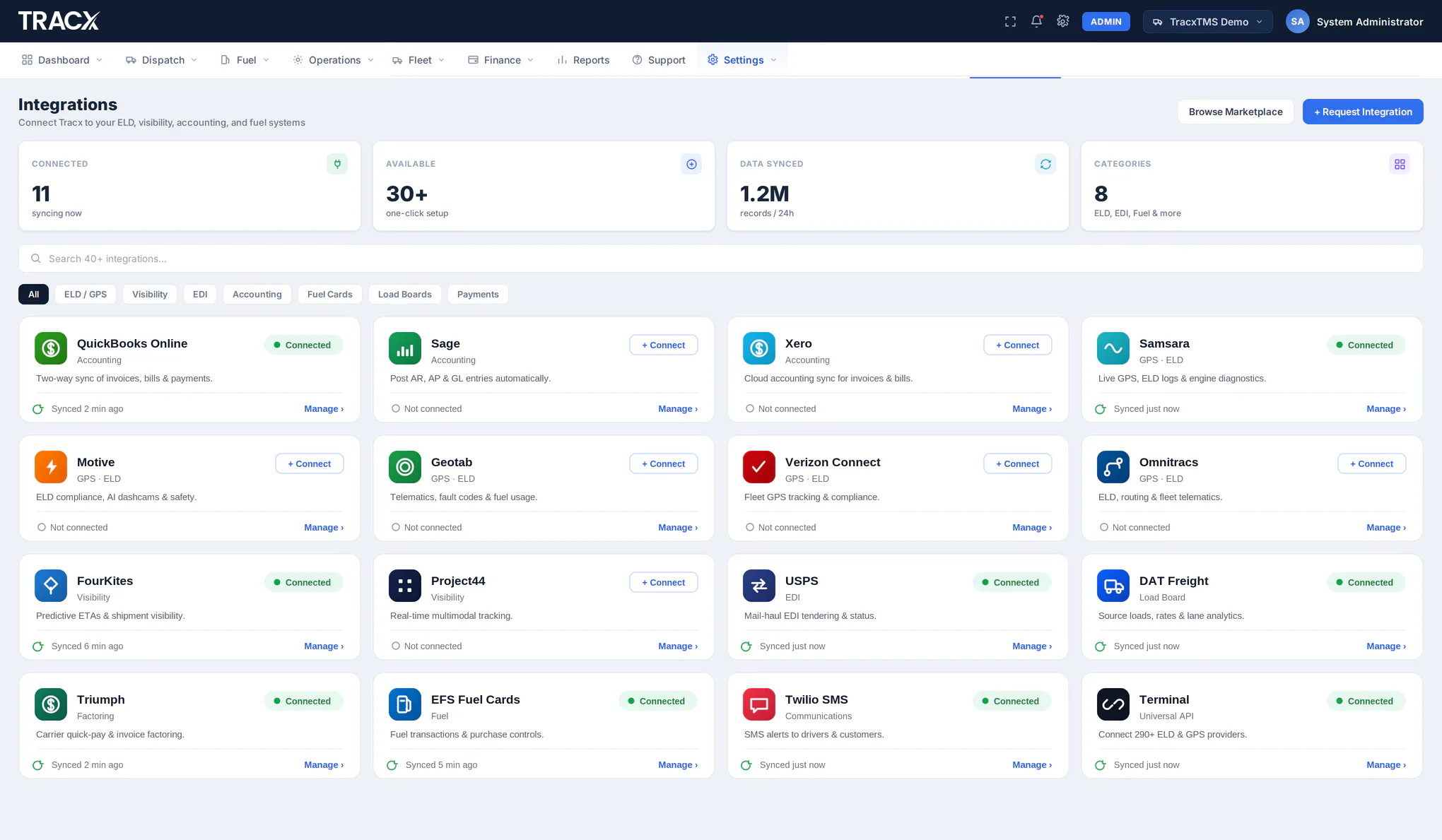This screenshot has height=840, width=1442.
Task: Click the USPS arrows icon
Action: pyautogui.click(x=759, y=586)
